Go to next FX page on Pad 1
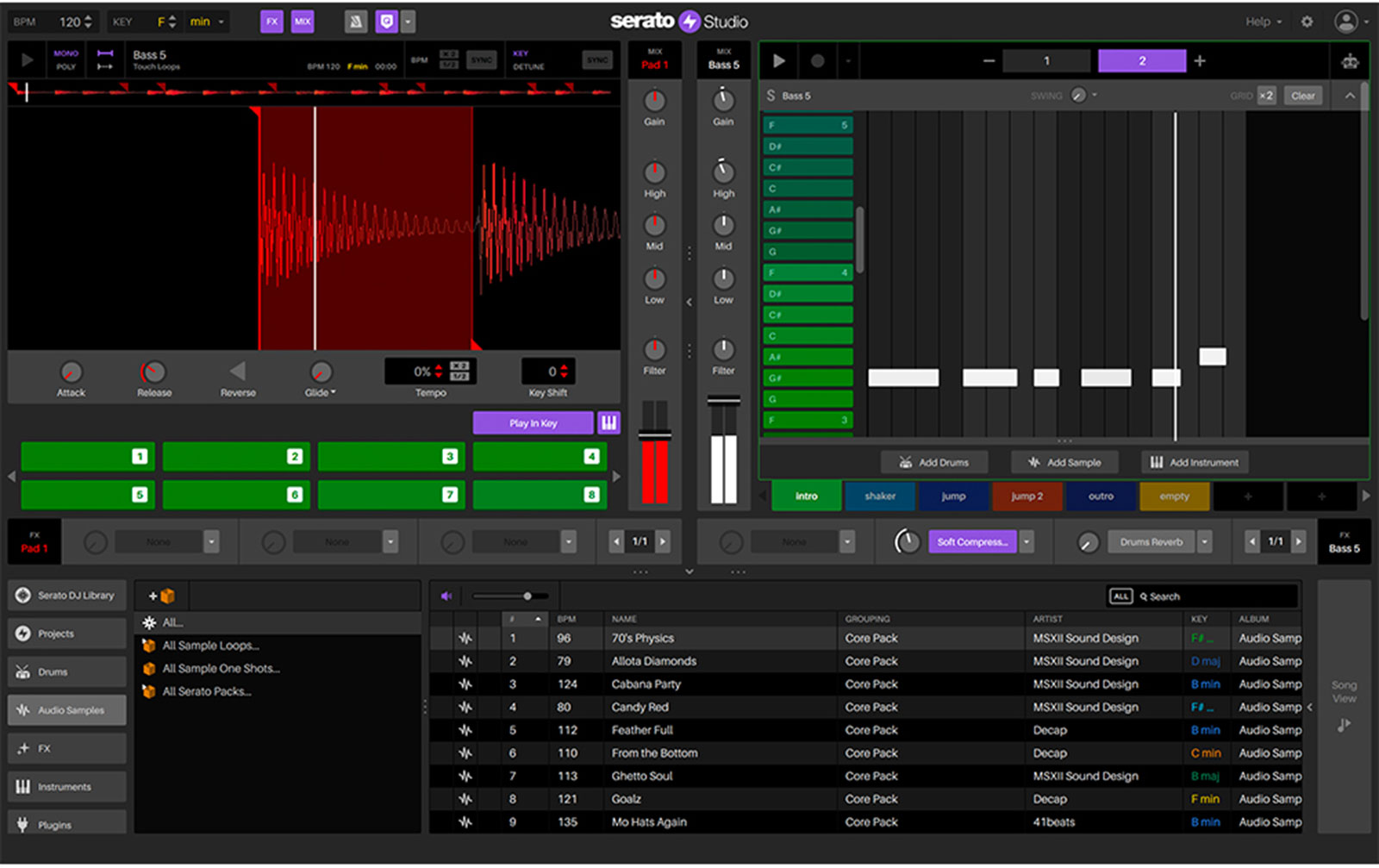1379x868 pixels. pyautogui.click(x=663, y=542)
